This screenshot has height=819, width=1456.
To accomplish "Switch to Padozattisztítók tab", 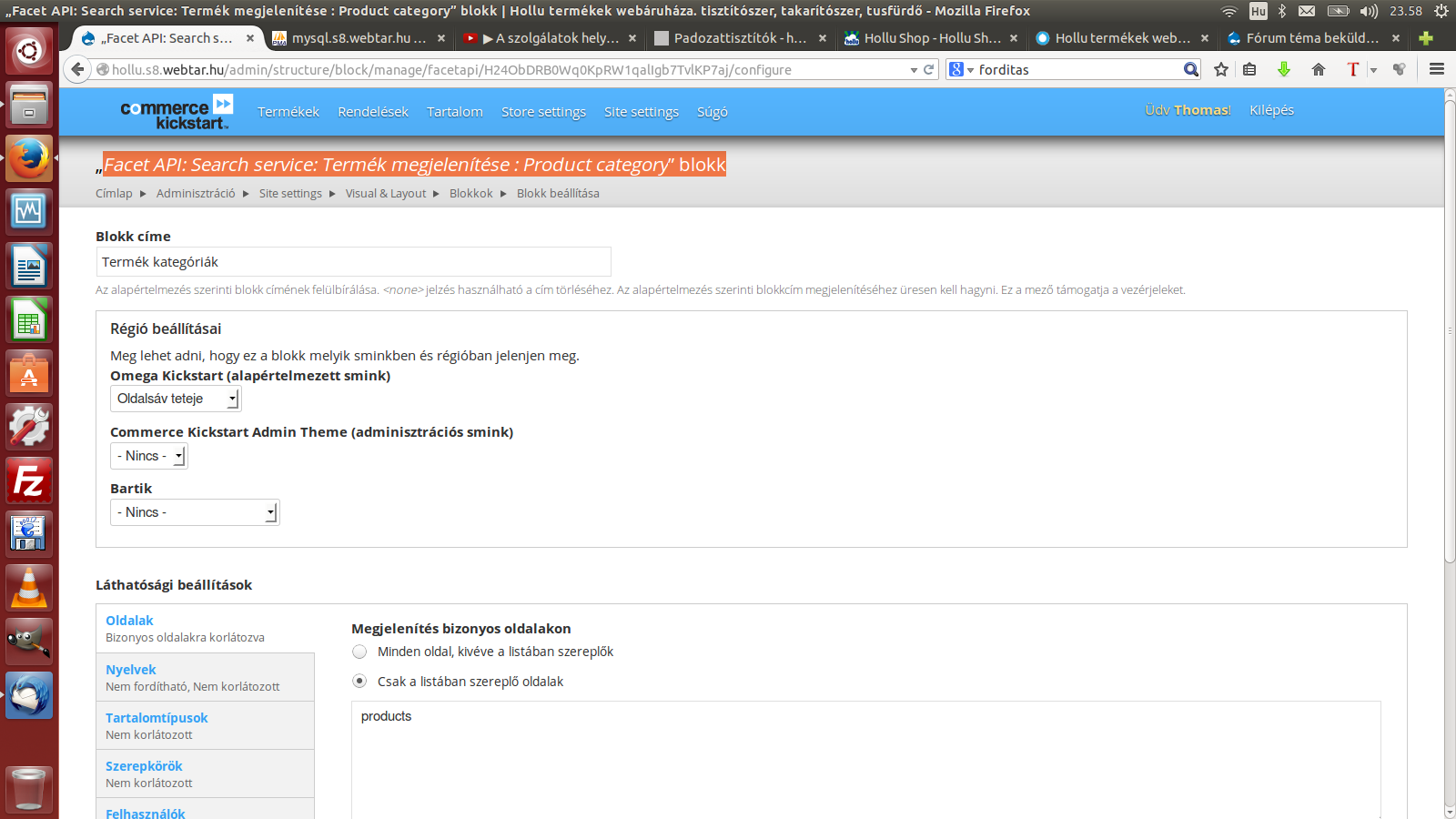I will (740, 38).
